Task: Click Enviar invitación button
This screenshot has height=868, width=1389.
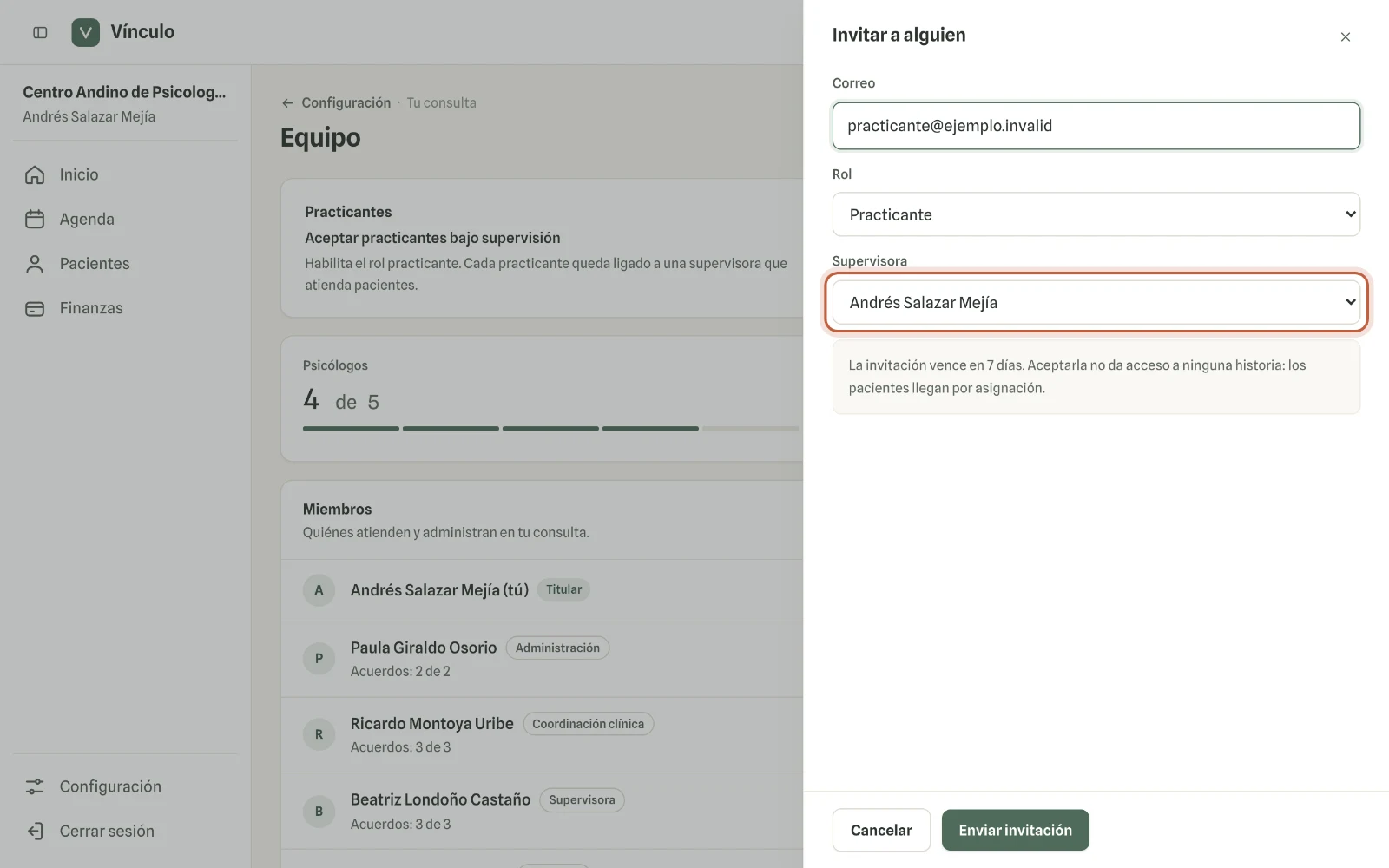Action: click(1015, 830)
